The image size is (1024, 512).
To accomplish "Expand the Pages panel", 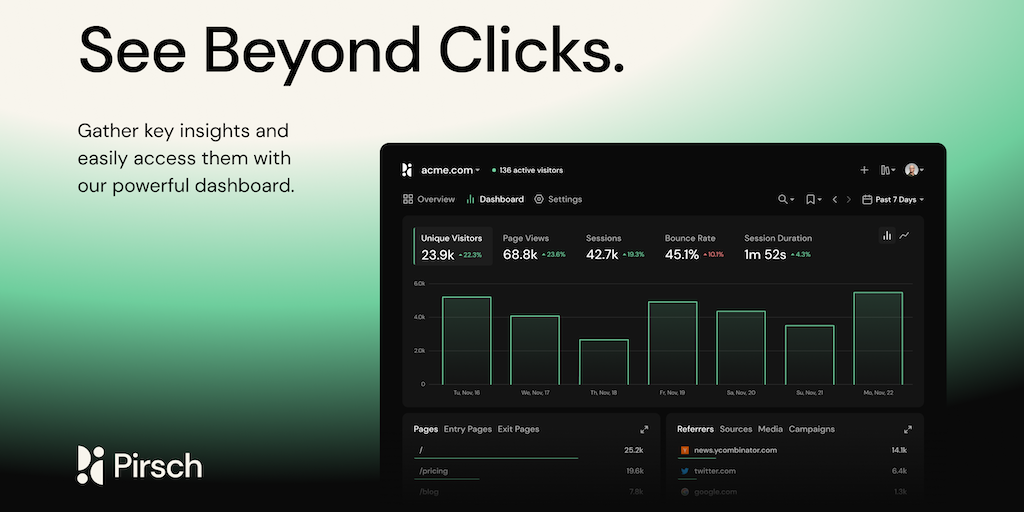I will click(x=645, y=429).
